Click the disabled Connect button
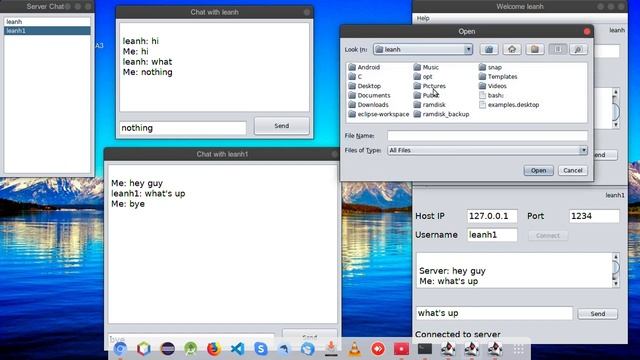Image resolution: width=640 pixels, height=360 pixels. point(548,236)
